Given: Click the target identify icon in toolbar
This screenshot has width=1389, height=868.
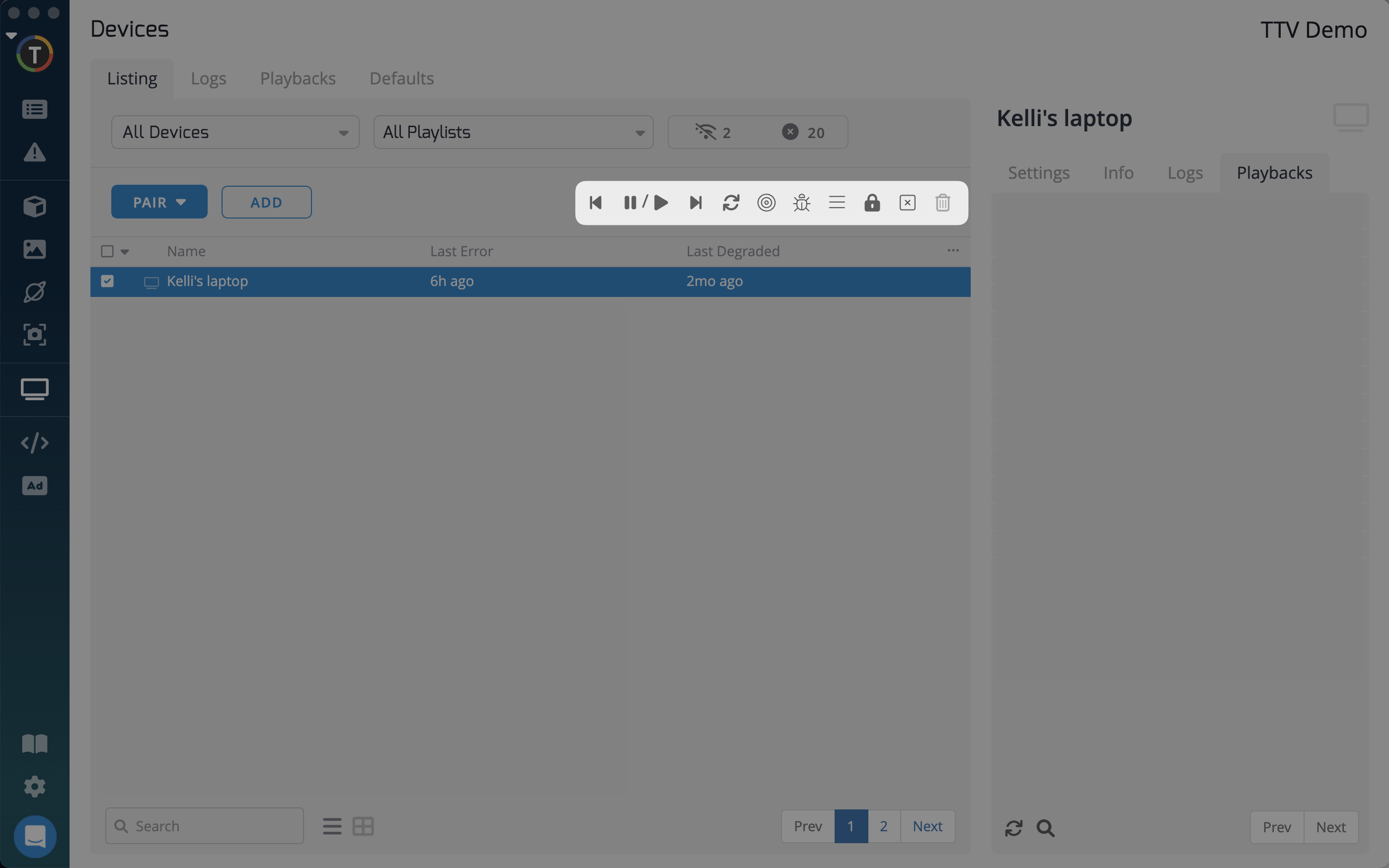Looking at the screenshot, I should tap(766, 203).
